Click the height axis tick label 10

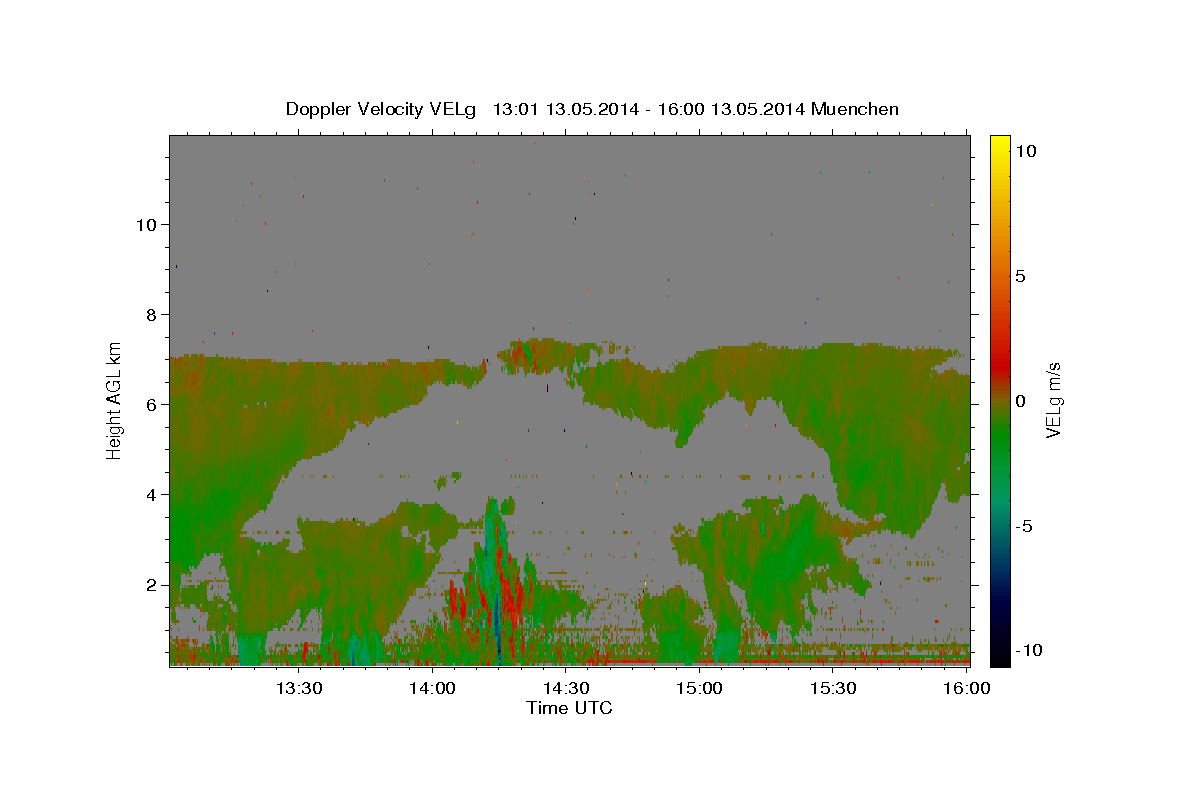point(148,225)
